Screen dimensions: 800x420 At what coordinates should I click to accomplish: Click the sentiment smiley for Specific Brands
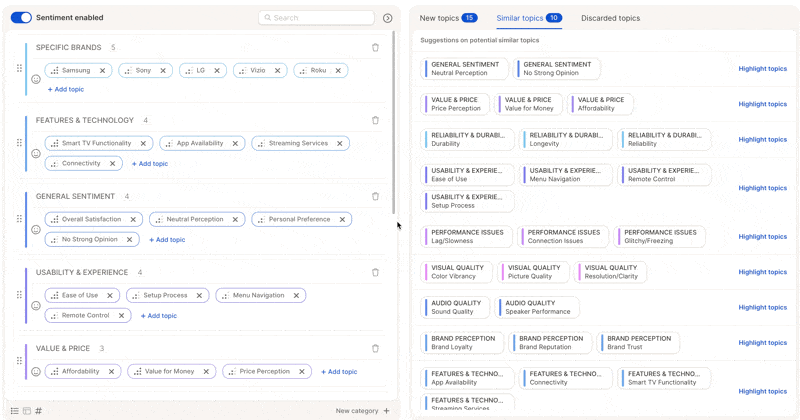pyautogui.click(x=35, y=79)
